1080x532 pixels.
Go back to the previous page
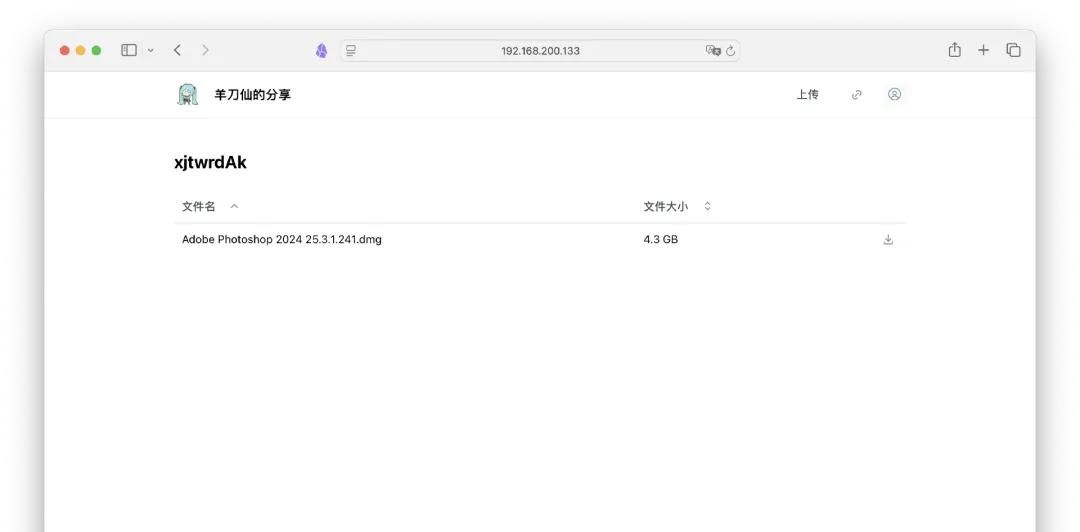178,50
